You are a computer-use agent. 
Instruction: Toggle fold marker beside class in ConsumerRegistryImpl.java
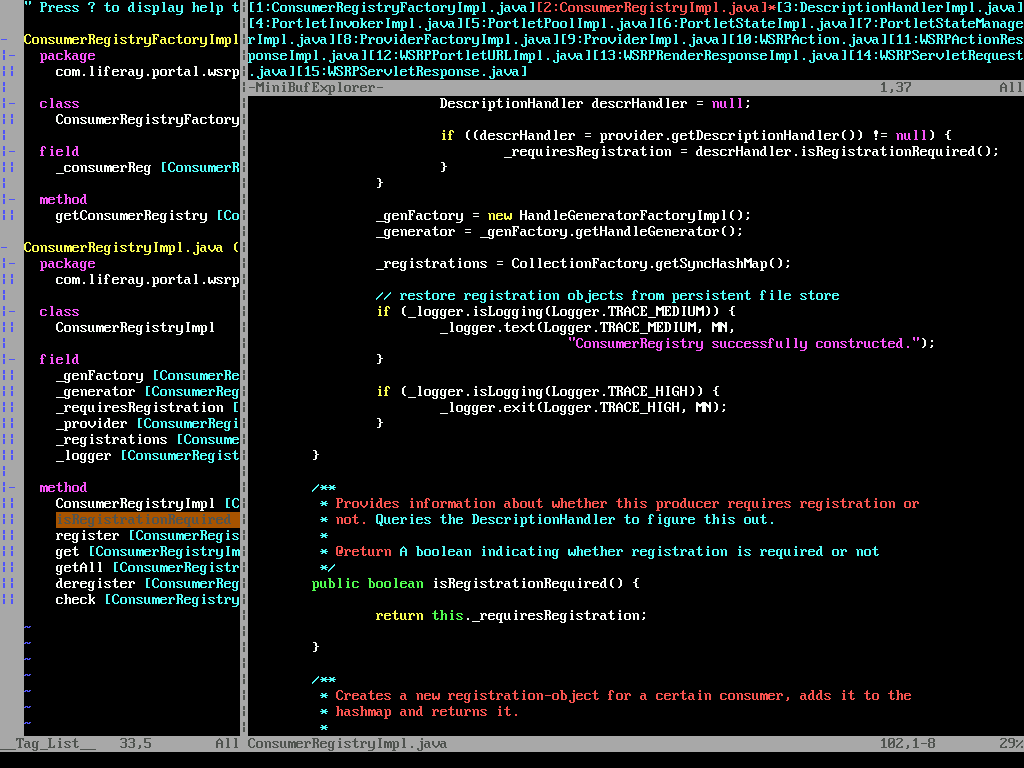(8, 312)
